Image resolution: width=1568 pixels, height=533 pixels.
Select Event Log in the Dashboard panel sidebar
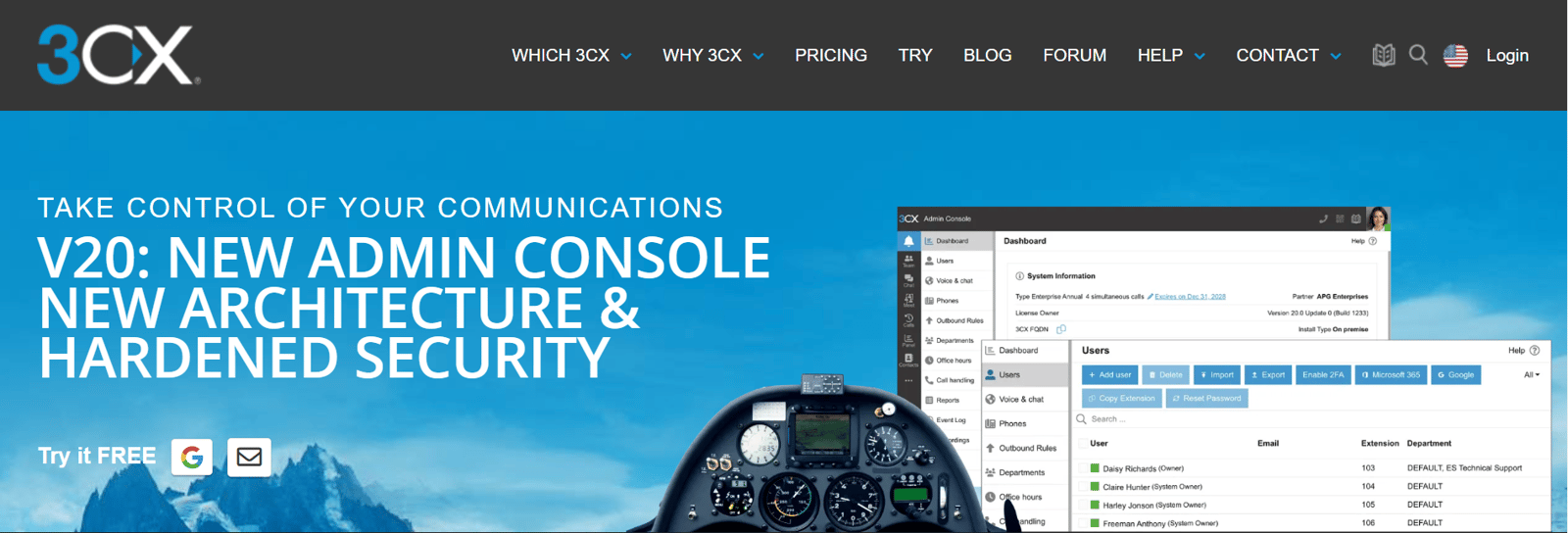[950, 419]
